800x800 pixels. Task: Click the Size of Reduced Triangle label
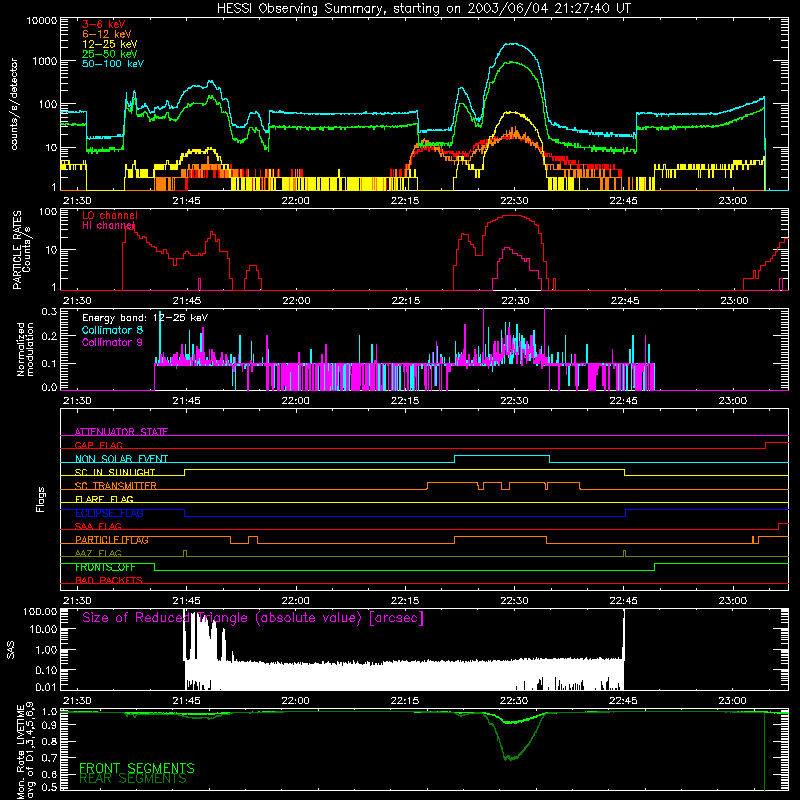[x=253, y=618]
